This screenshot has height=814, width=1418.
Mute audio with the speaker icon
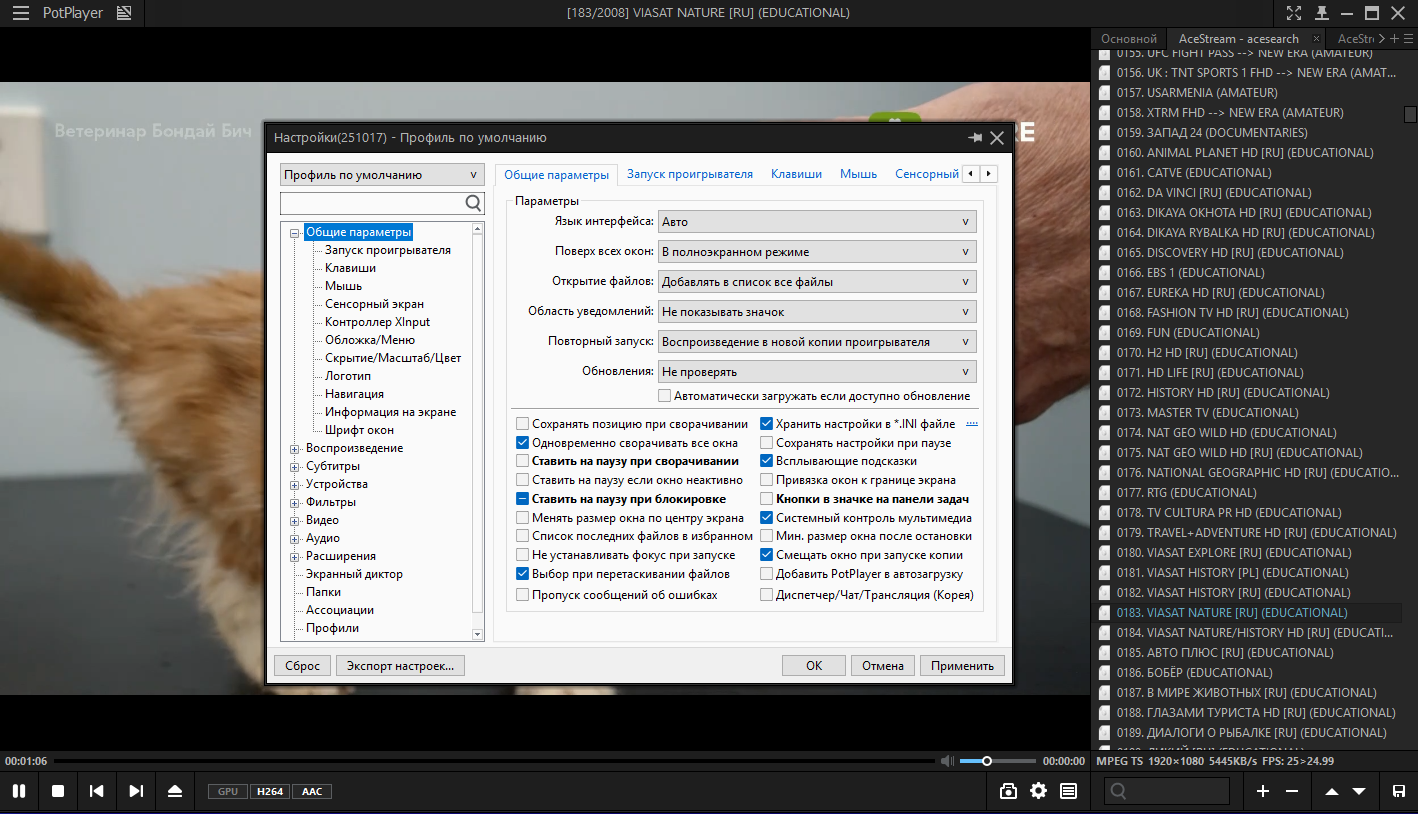(947, 761)
